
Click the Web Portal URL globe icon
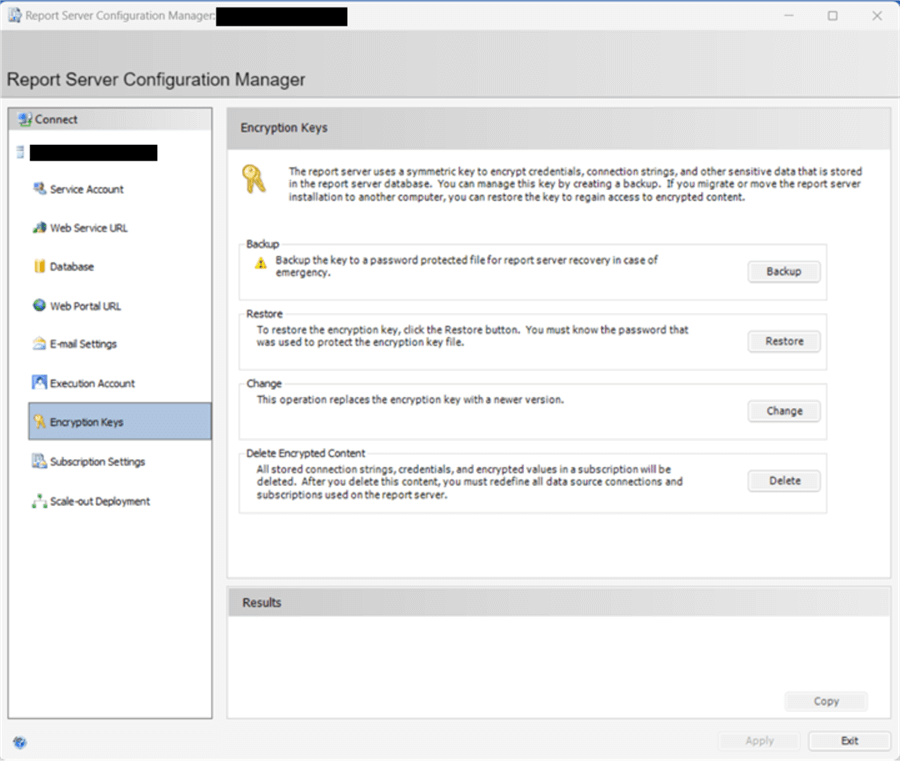(x=40, y=305)
